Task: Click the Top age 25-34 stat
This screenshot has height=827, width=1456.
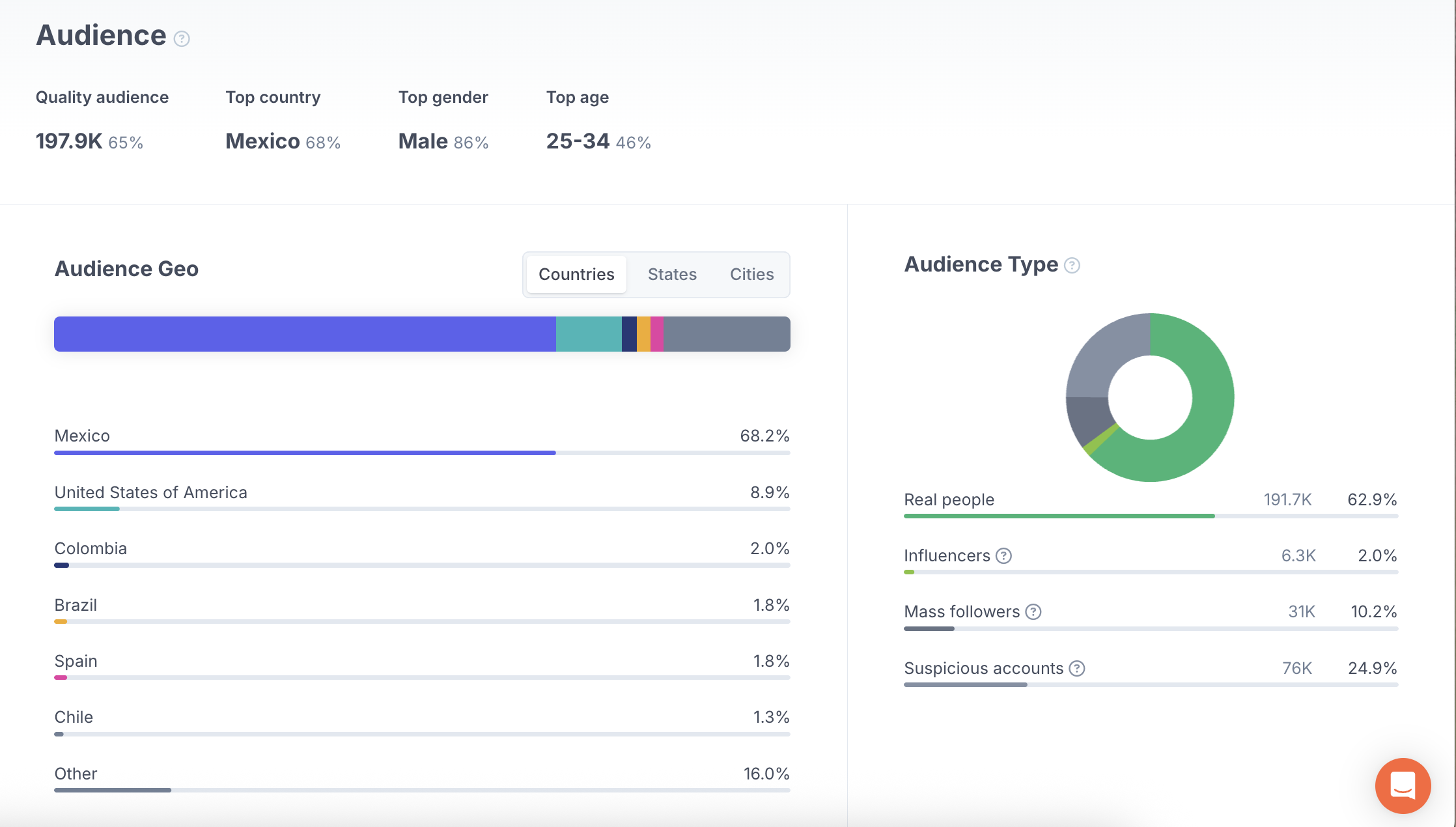Action: tap(578, 141)
